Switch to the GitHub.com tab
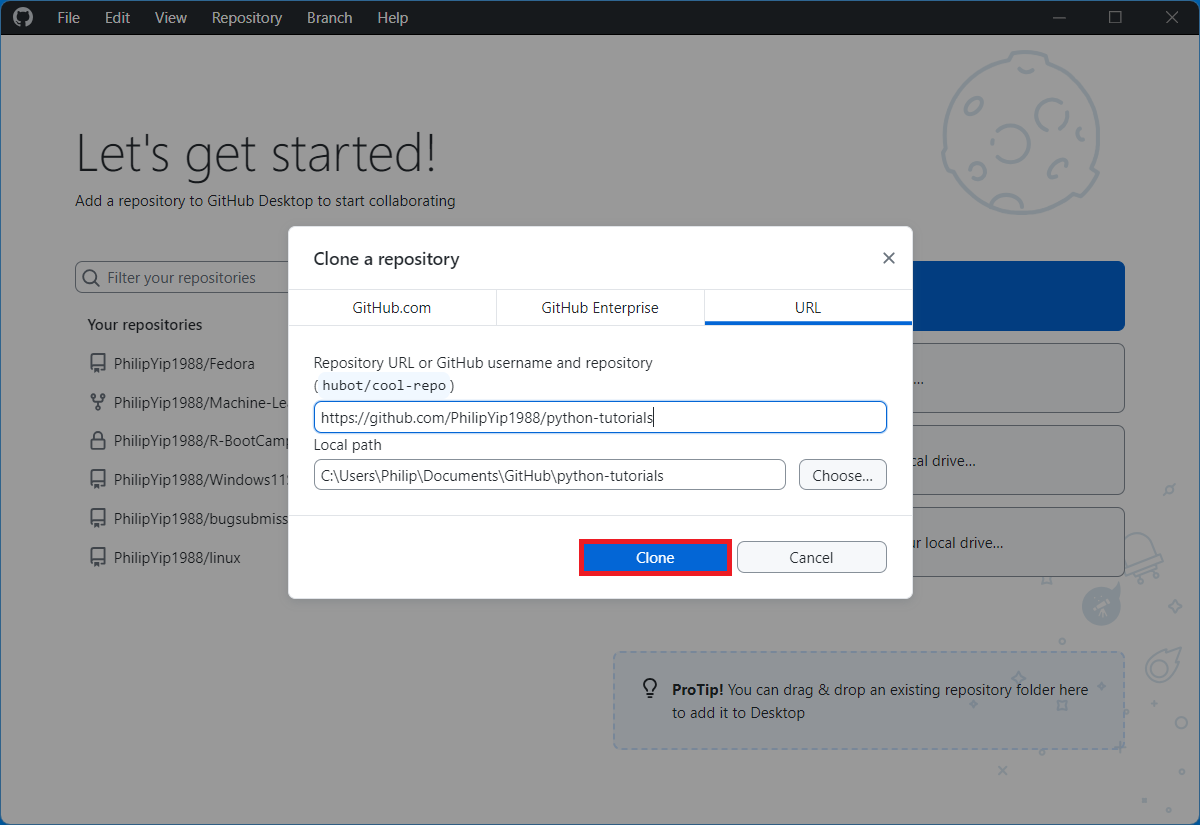This screenshot has height=825, width=1200. [392, 308]
